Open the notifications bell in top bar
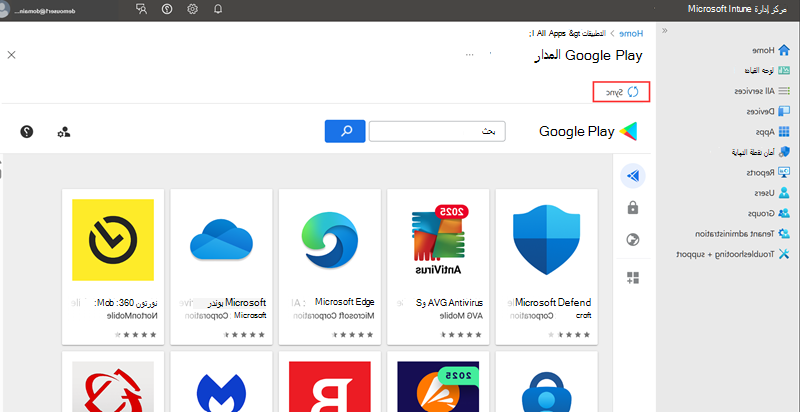Screen dimensions: 800x412 (x=218, y=9)
